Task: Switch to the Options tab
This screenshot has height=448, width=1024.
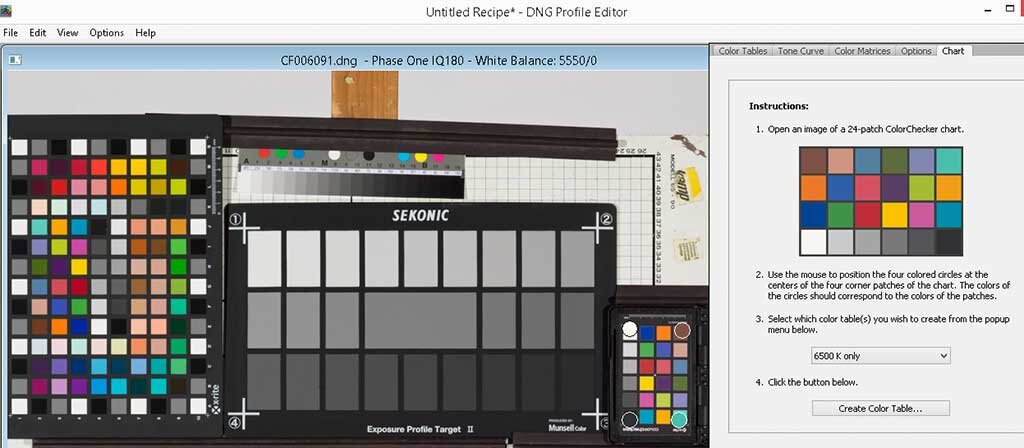Action: pos(916,51)
